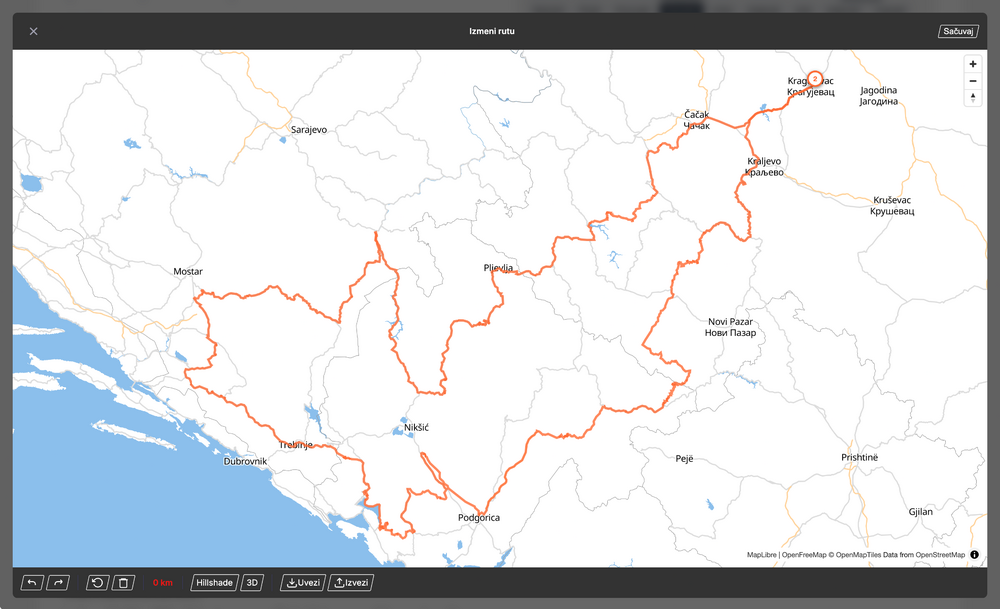Reset map bearing with the compass button
The image size is (1000, 609).
(x=973, y=98)
